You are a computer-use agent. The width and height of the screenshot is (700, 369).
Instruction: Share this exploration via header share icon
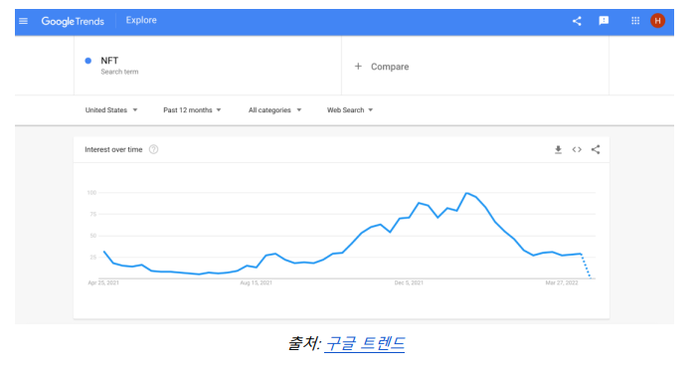click(577, 21)
